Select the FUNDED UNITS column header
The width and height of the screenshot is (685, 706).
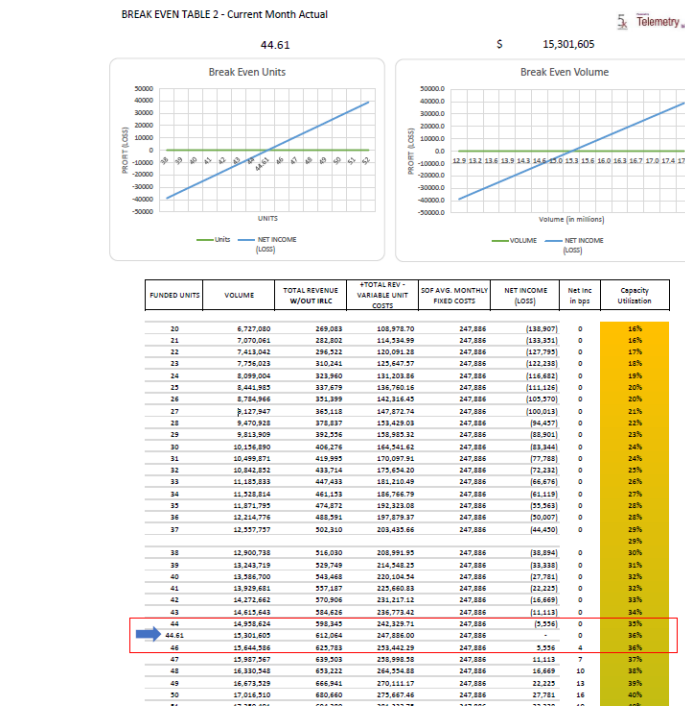175,296
